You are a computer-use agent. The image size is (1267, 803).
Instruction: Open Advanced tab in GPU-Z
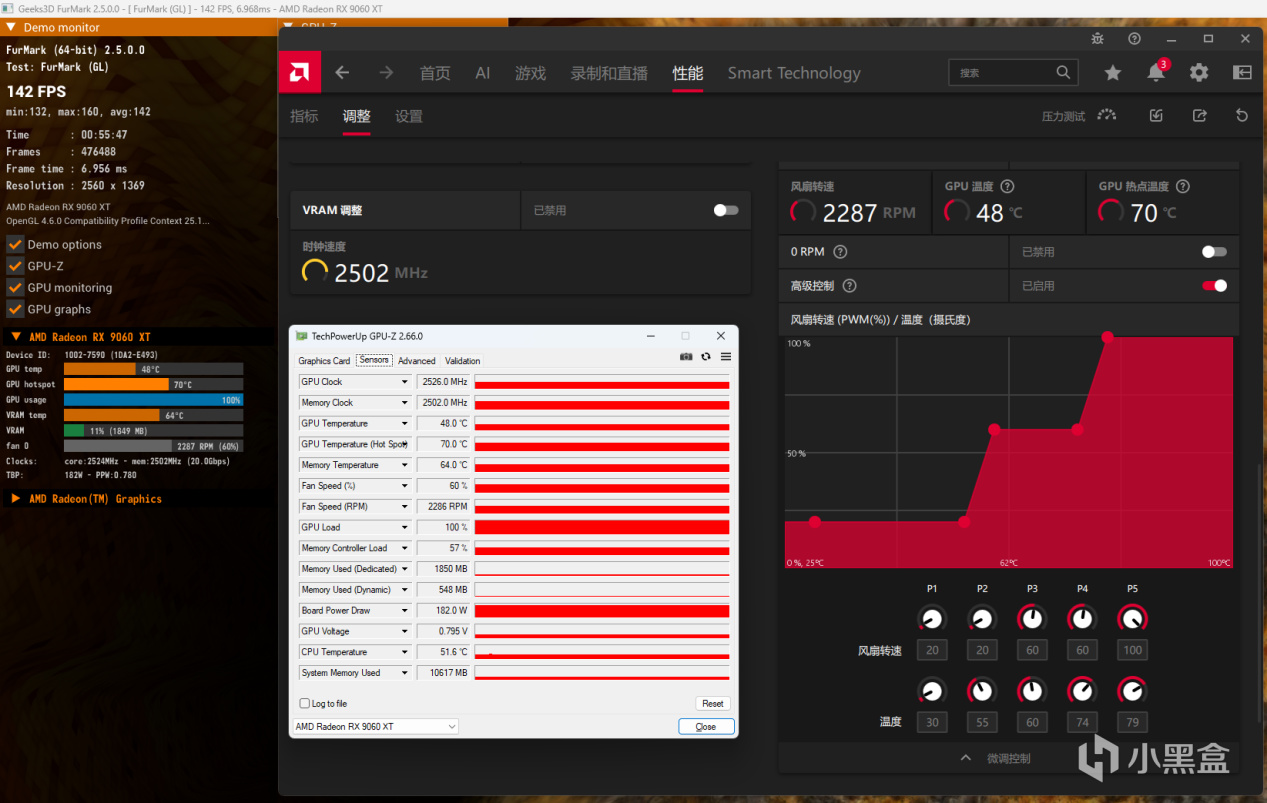[417, 361]
